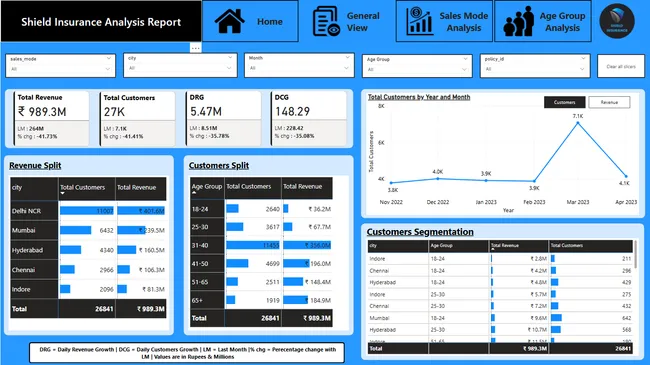Select the Mumbai row in Revenue Split
This screenshot has width=650, height=365.
(88, 230)
